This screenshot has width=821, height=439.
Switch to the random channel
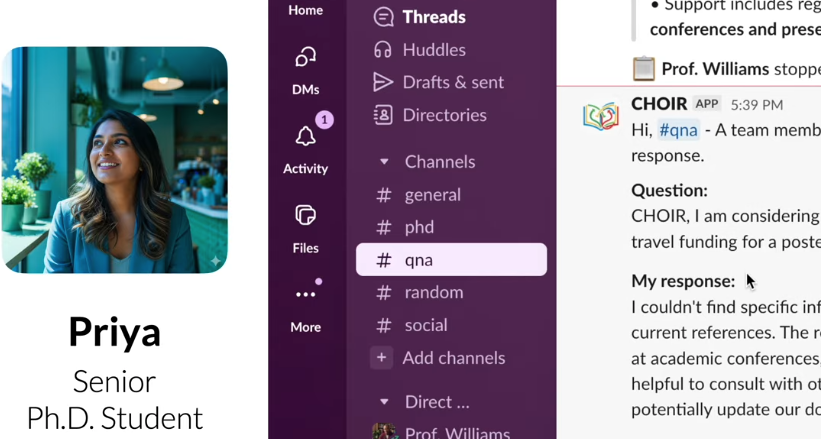pyautogui.click(x=433, y=292)
